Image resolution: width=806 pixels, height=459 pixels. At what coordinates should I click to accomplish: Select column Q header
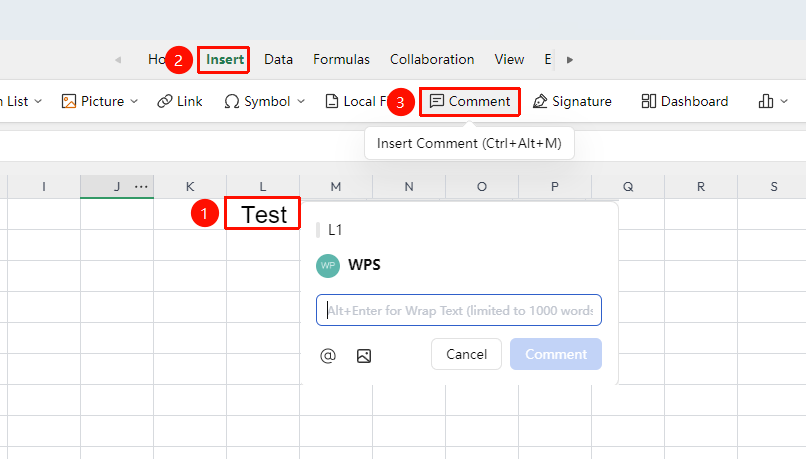(628, 187)
